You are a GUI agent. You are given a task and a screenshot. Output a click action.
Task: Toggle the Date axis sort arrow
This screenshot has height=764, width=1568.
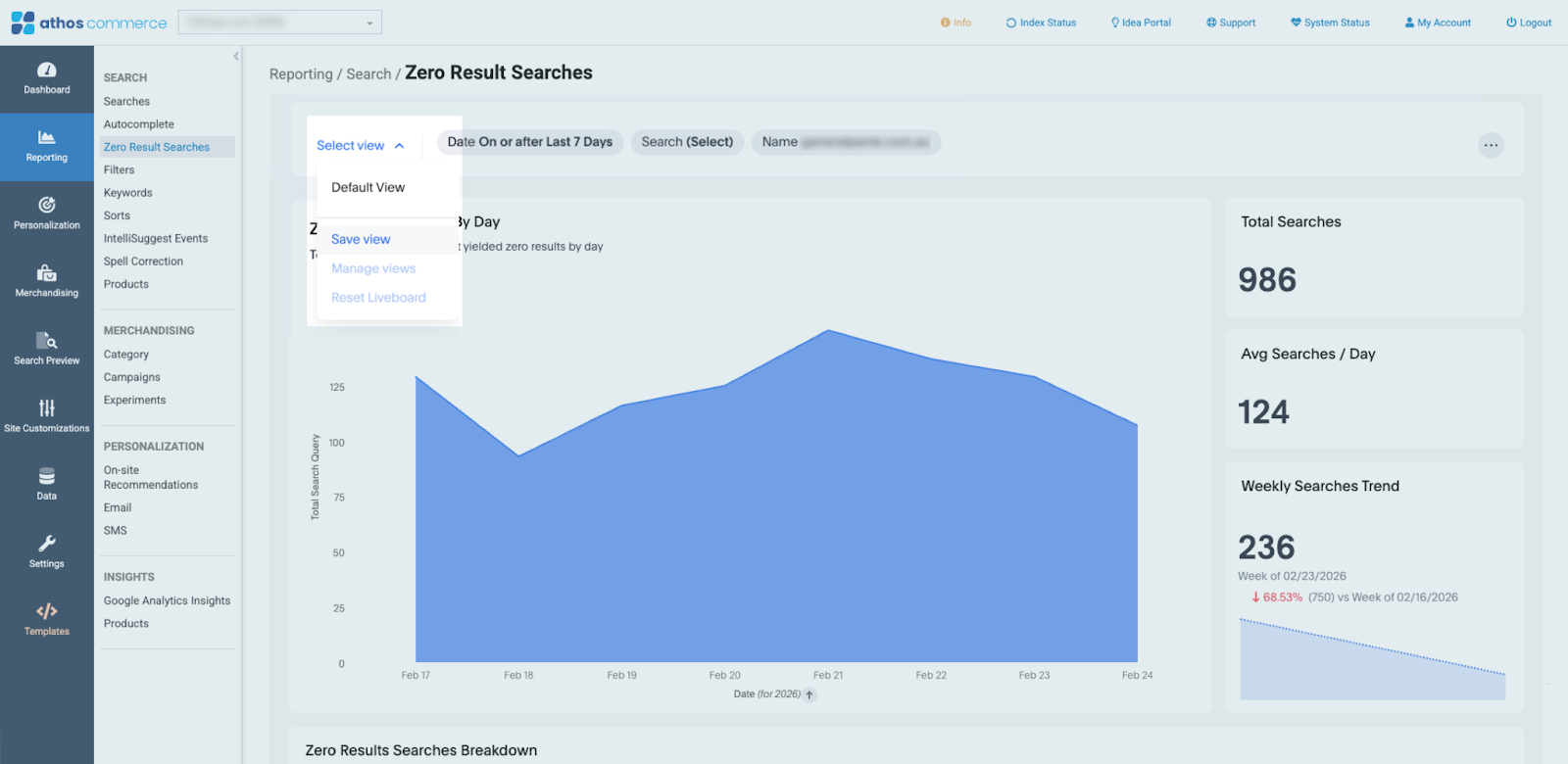[x=809, y=695]
